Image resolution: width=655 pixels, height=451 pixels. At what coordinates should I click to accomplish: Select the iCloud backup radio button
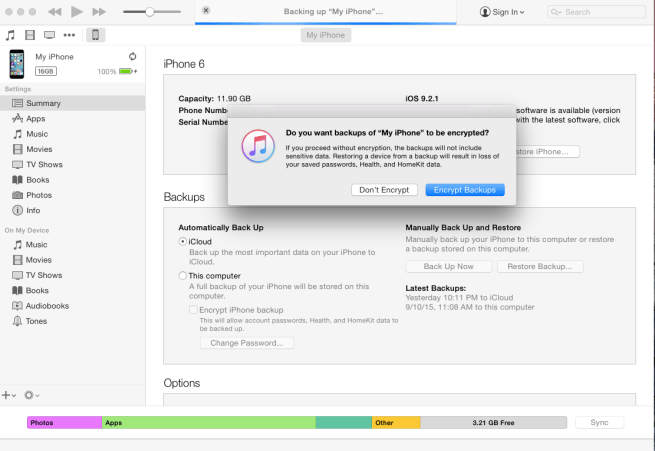(x=182, y=241)
